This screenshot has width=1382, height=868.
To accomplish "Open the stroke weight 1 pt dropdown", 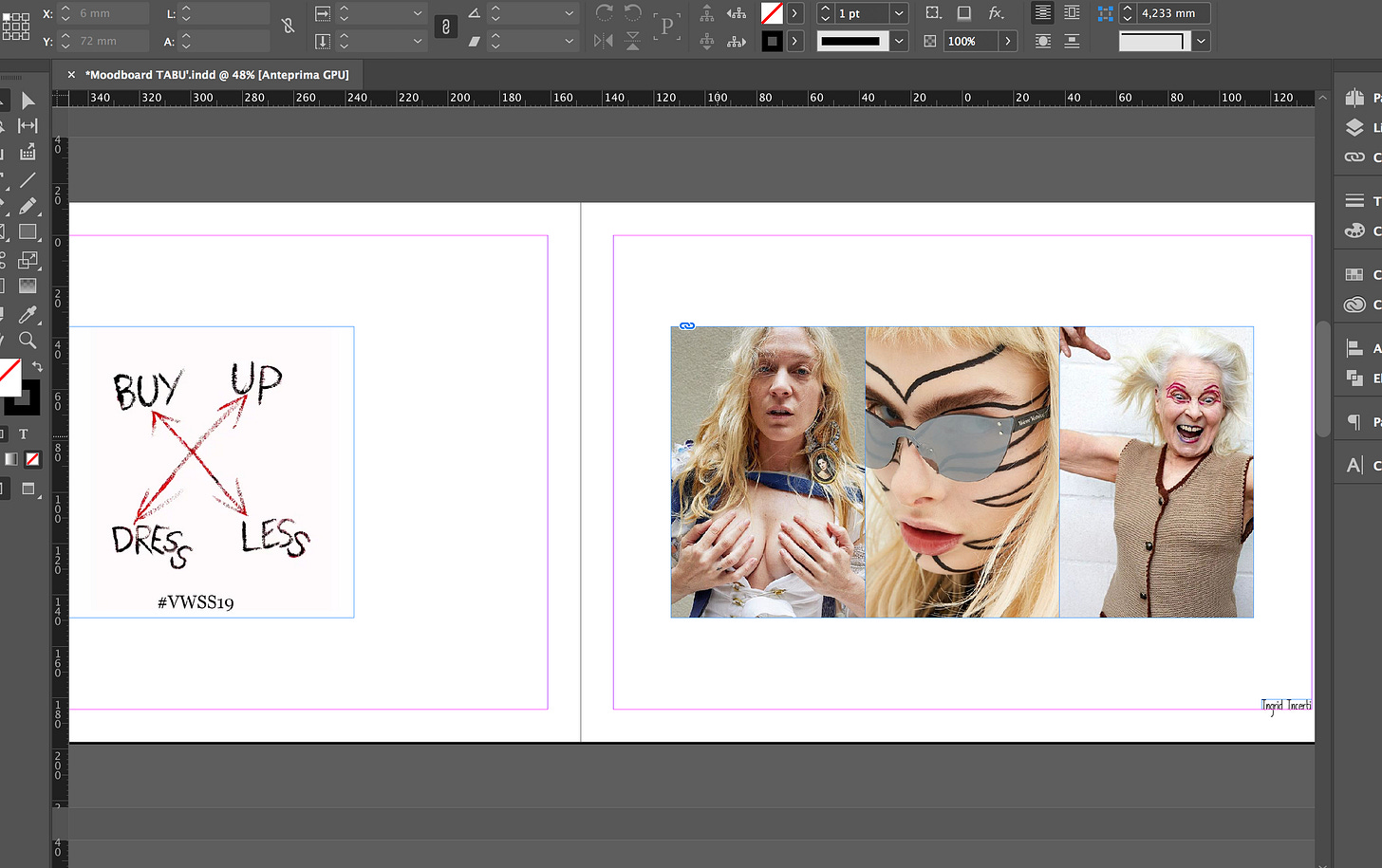I will pos(899,13).
